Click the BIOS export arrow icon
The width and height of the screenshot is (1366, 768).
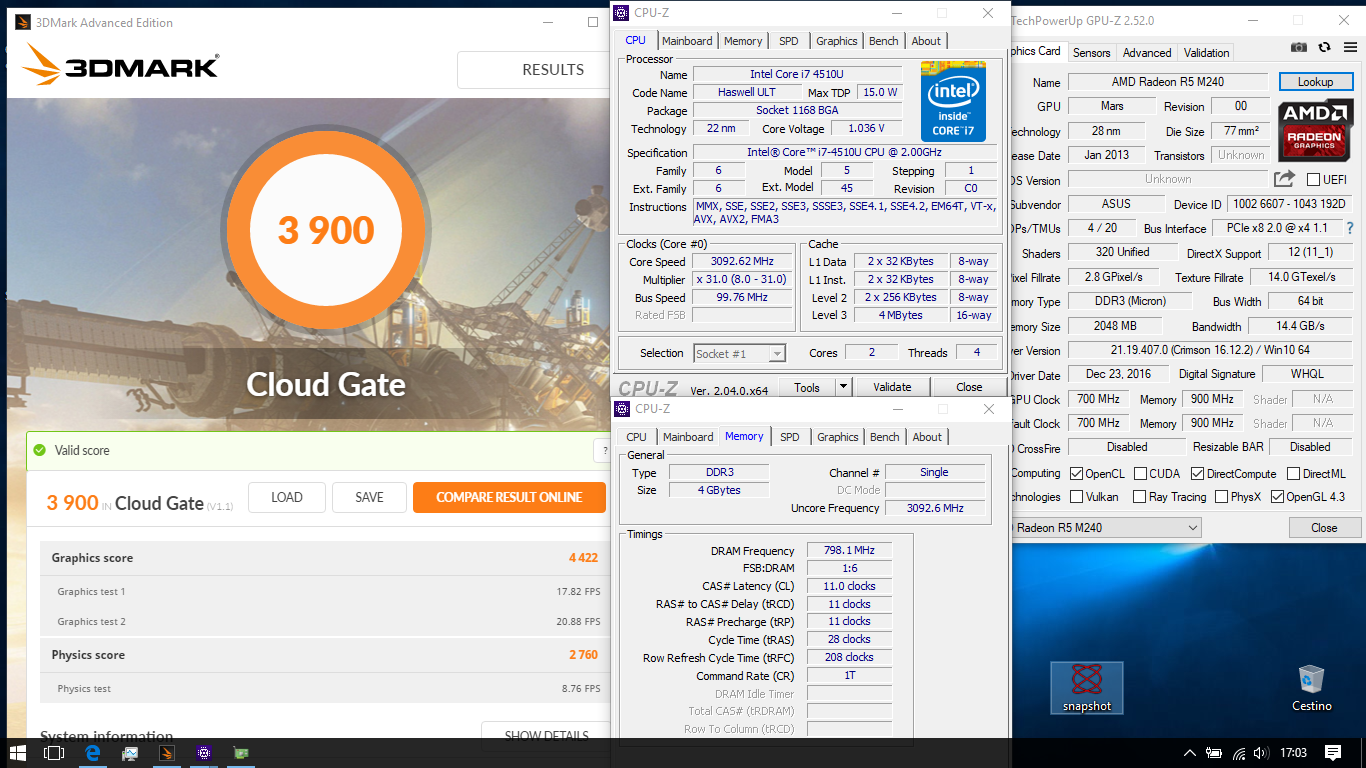click(x=1284, y=179)
